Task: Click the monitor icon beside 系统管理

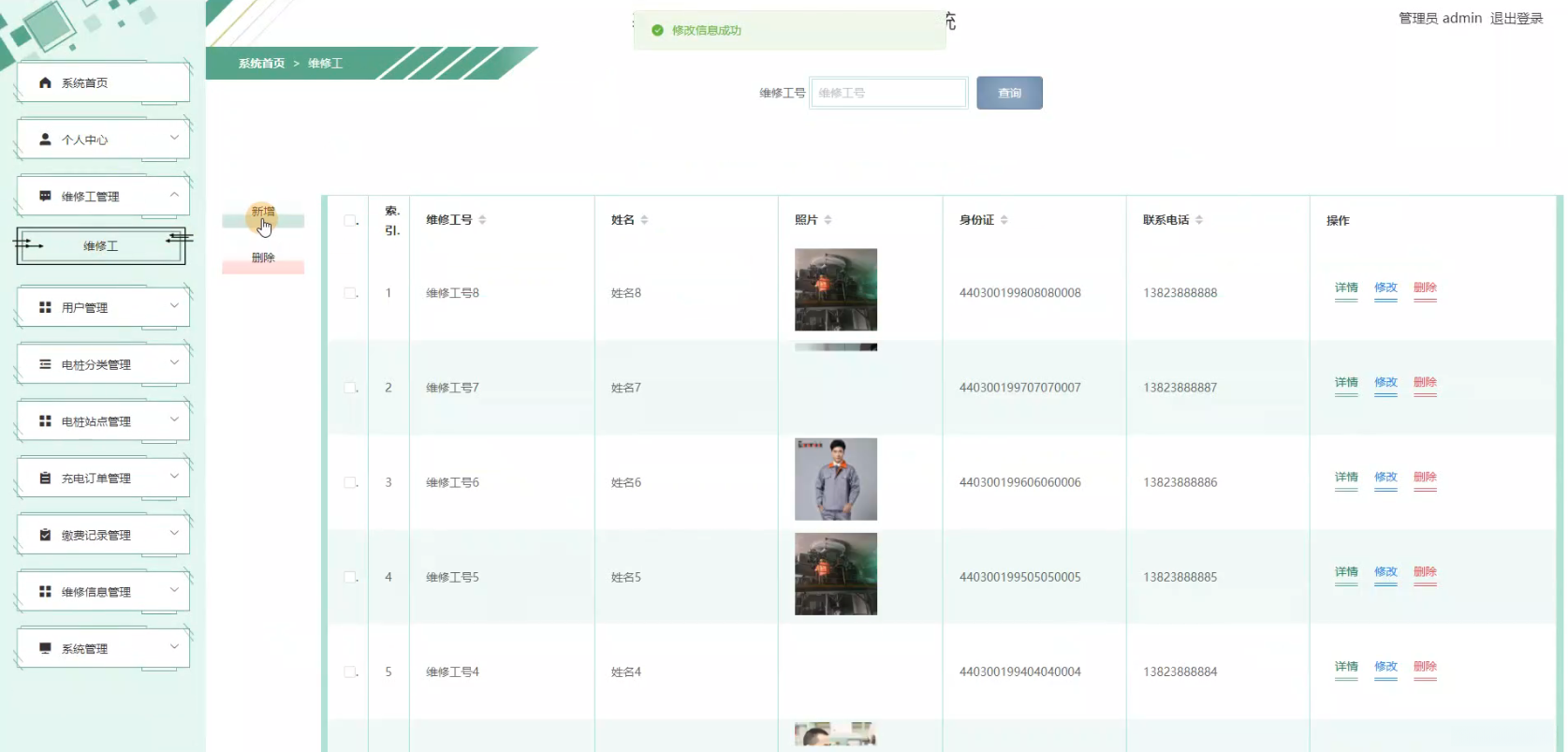Action: 45,648
